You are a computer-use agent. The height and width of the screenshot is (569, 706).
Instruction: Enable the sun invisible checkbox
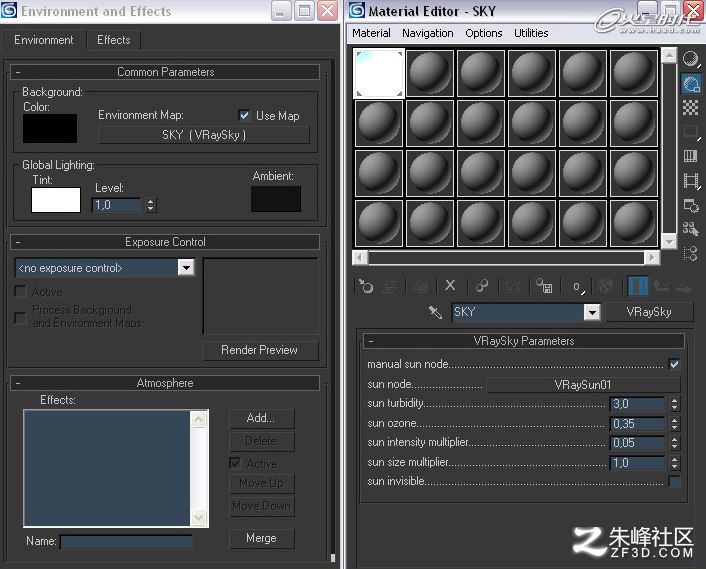point(674,481)
